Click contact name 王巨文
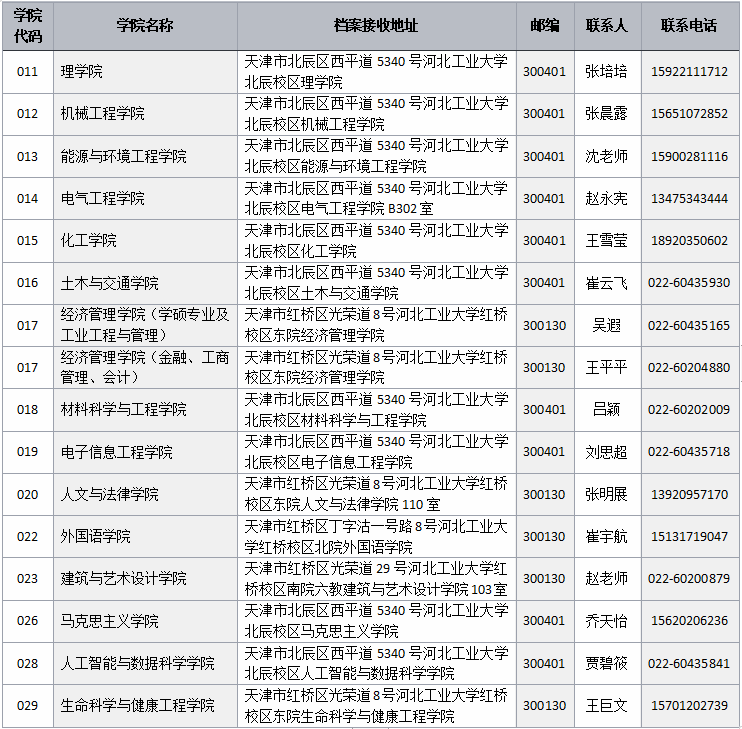742x729 pixels. (x=607, y=705)
